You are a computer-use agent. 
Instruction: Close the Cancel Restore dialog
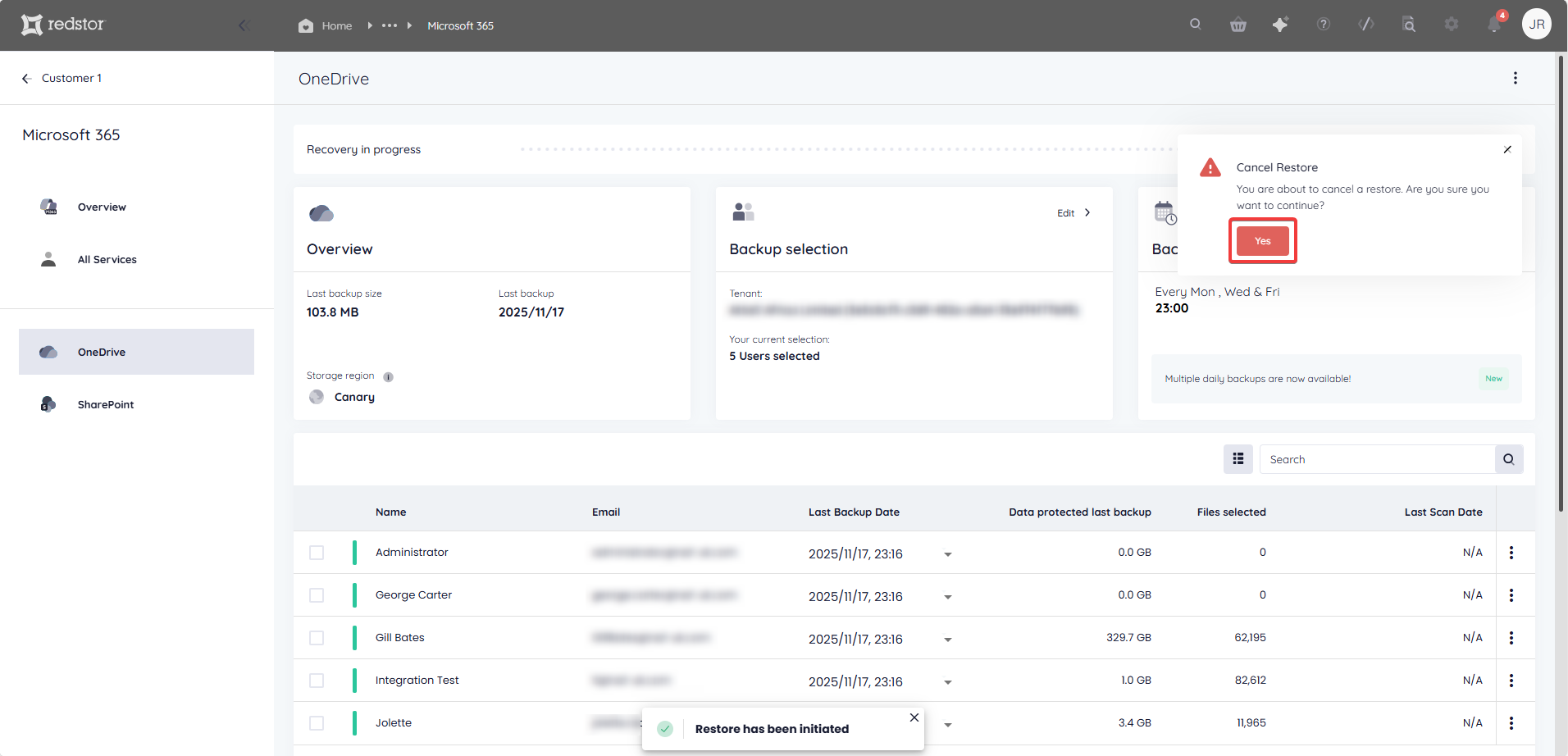(1507, 149)
